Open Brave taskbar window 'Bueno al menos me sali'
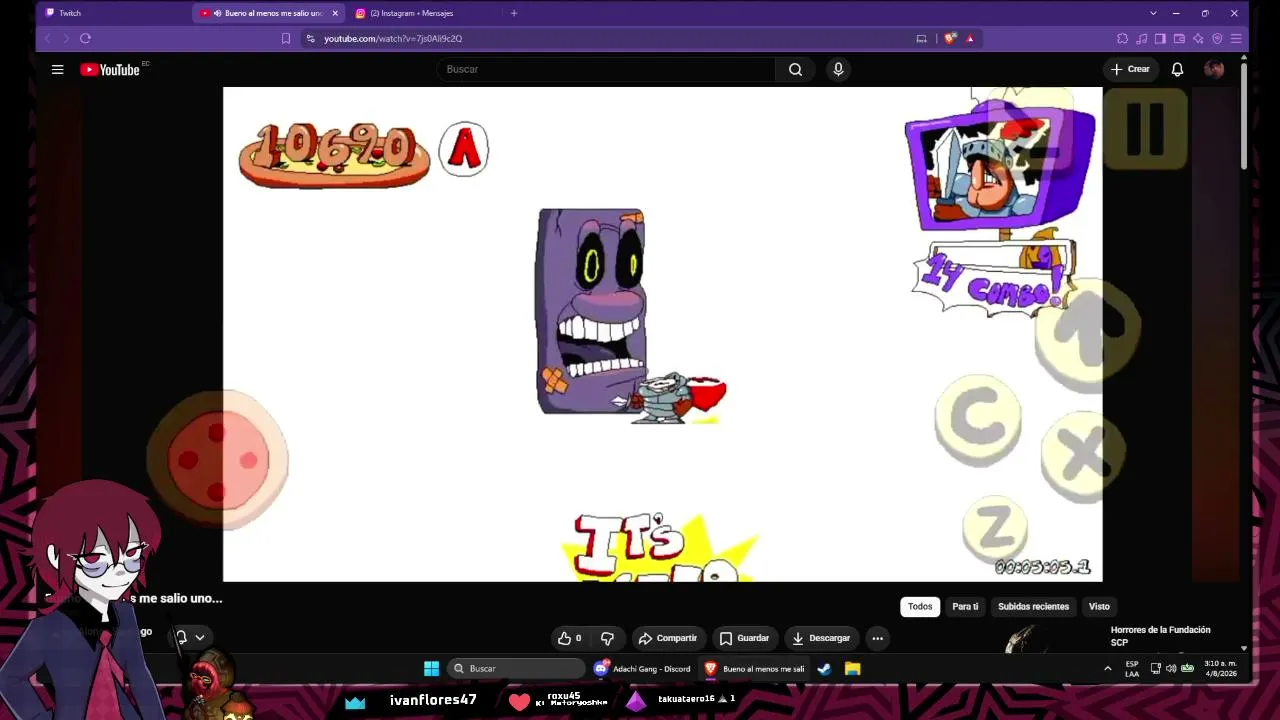 pyautogui.click(x=755, y=668)
